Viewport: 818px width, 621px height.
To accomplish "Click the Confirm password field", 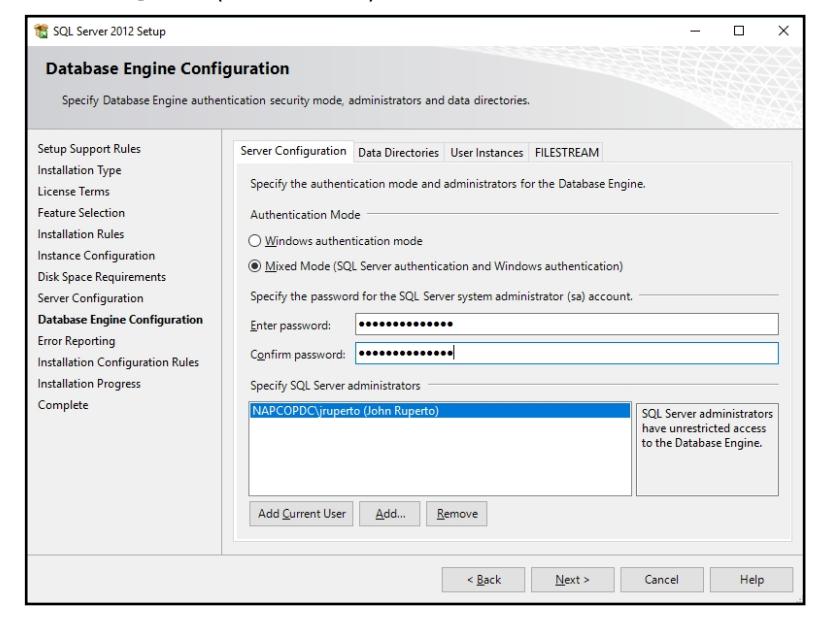I will tap(567, 353).
